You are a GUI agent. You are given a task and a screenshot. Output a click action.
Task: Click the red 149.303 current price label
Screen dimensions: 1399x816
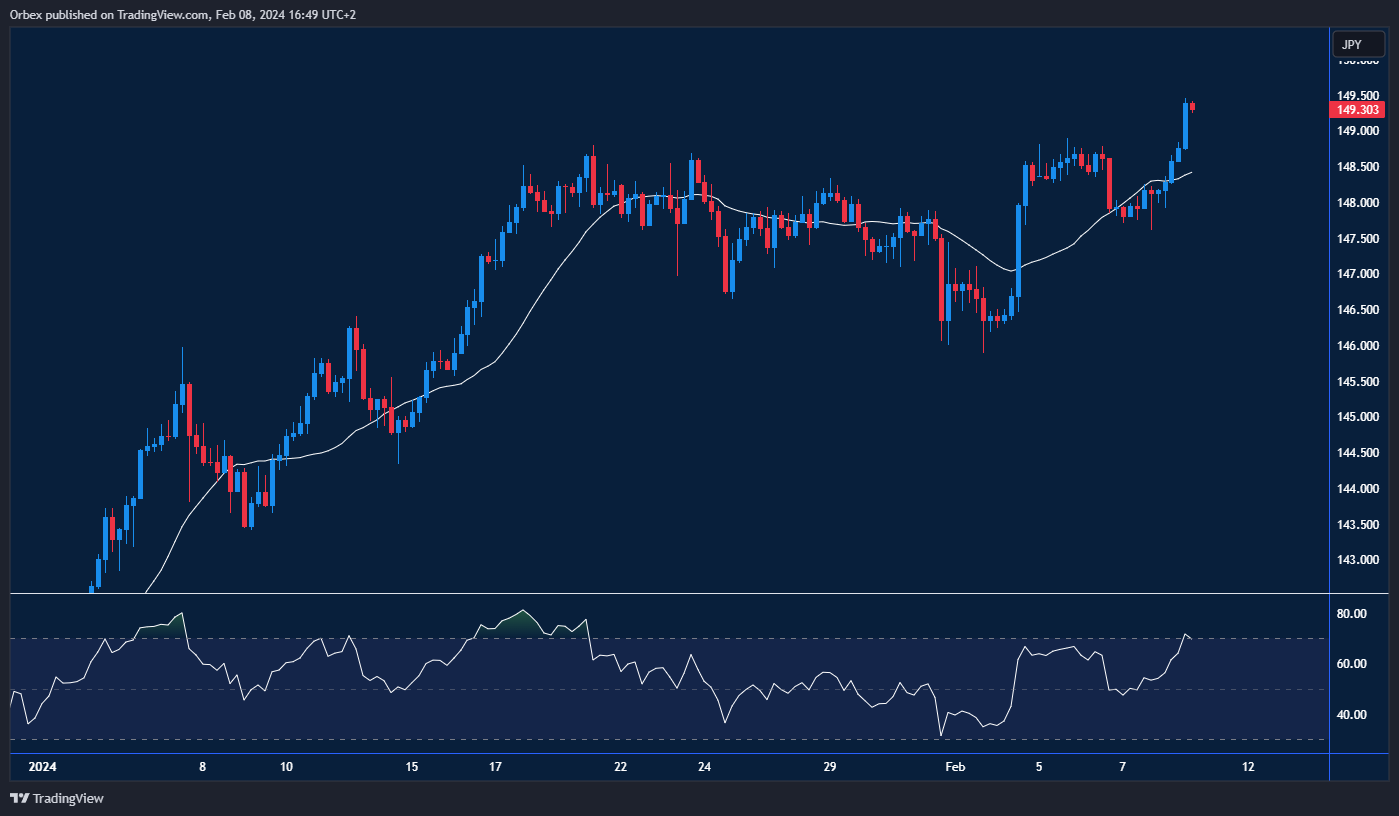[1358, 110]
